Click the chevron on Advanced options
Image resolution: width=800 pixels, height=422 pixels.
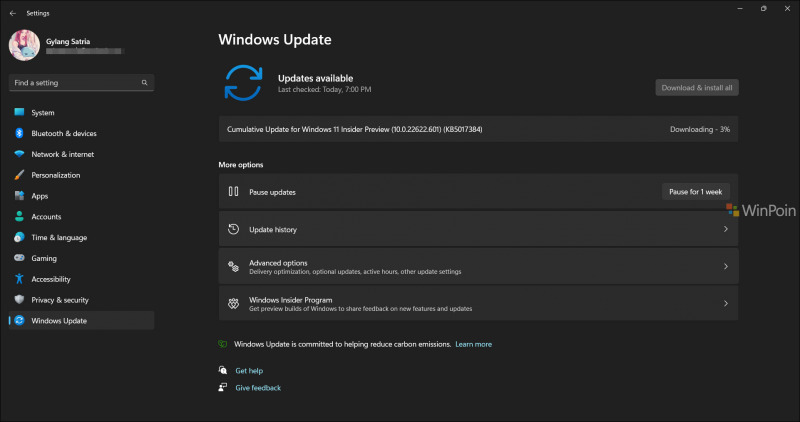coord(726,266)
